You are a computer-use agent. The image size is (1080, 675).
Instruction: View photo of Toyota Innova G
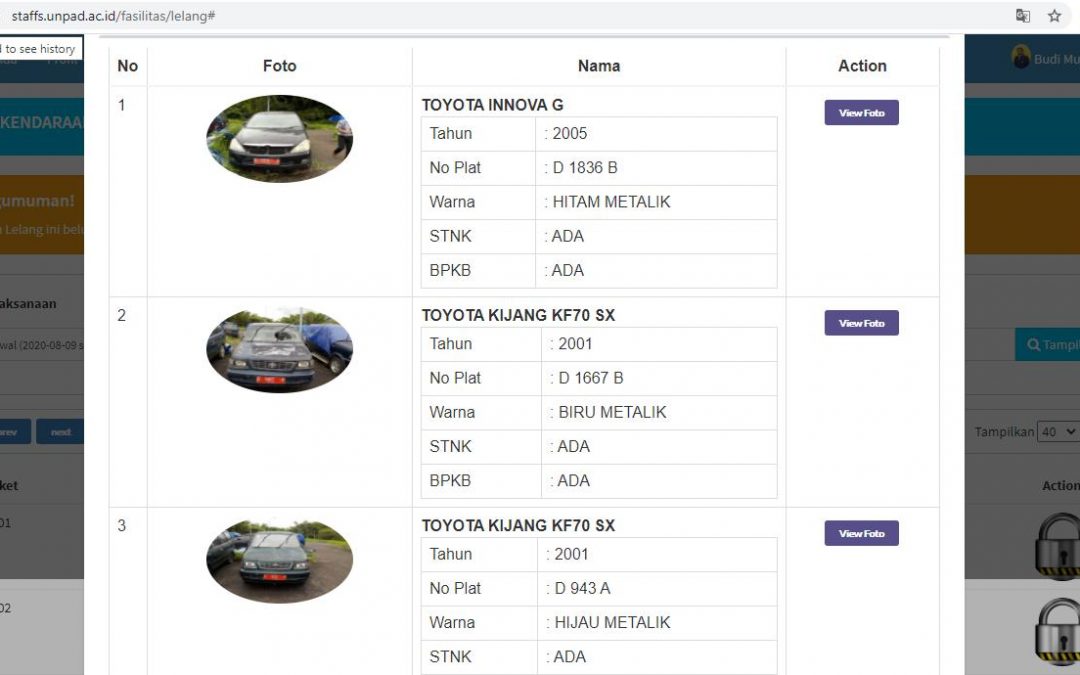pyautogui.click(x=861, y=113)
